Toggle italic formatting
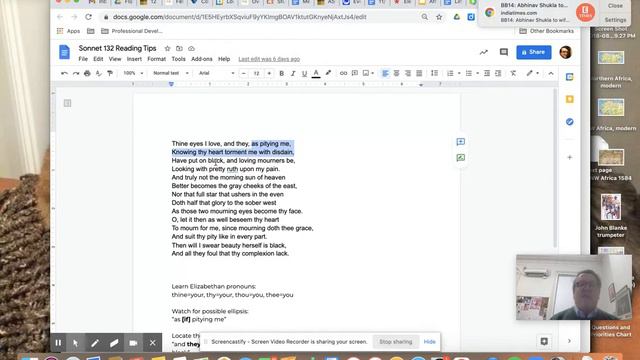Viewport: 640px width, 360px height. point(293,73)
